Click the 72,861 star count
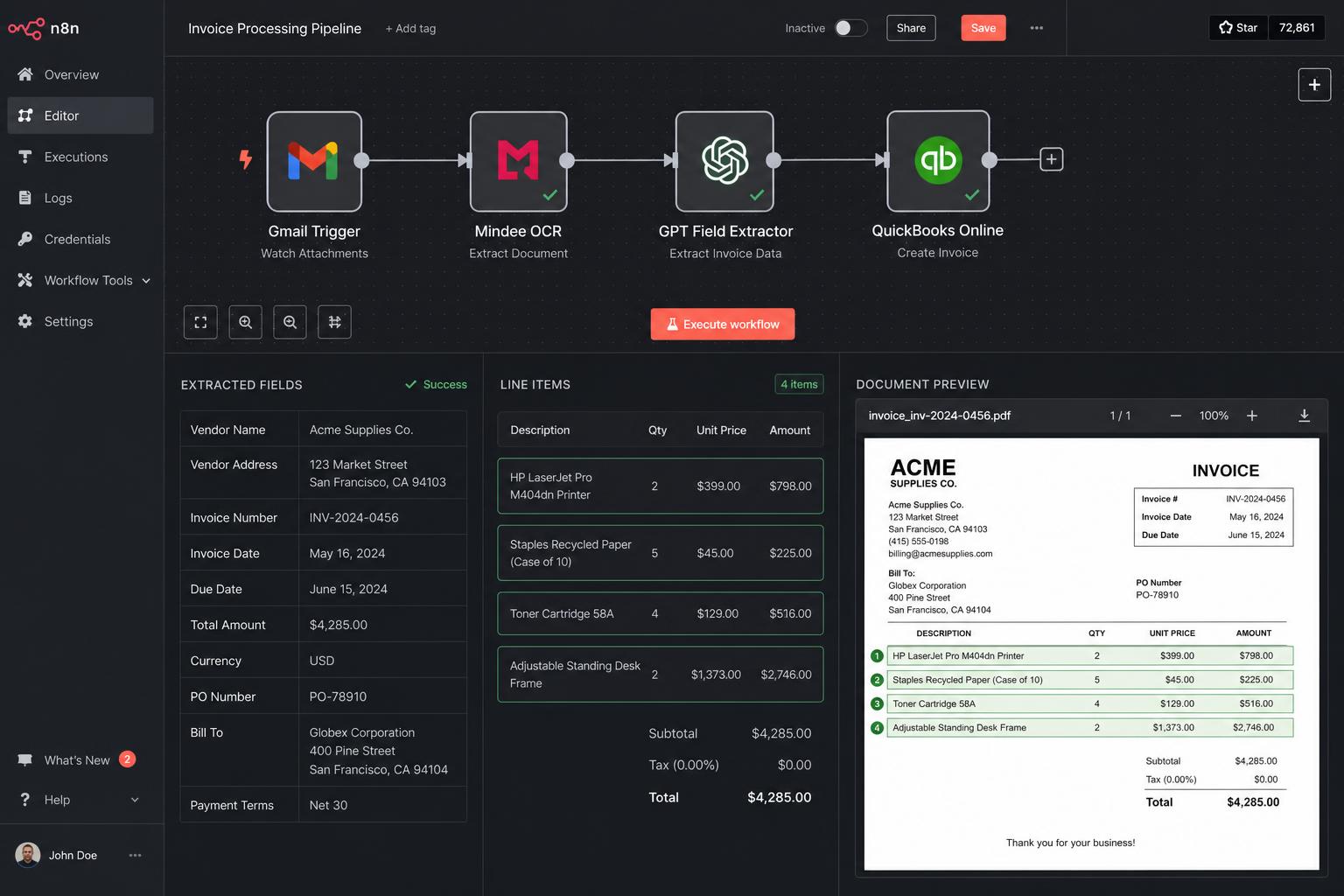Screen dimensions: 1344x896 pos(1297,28)
